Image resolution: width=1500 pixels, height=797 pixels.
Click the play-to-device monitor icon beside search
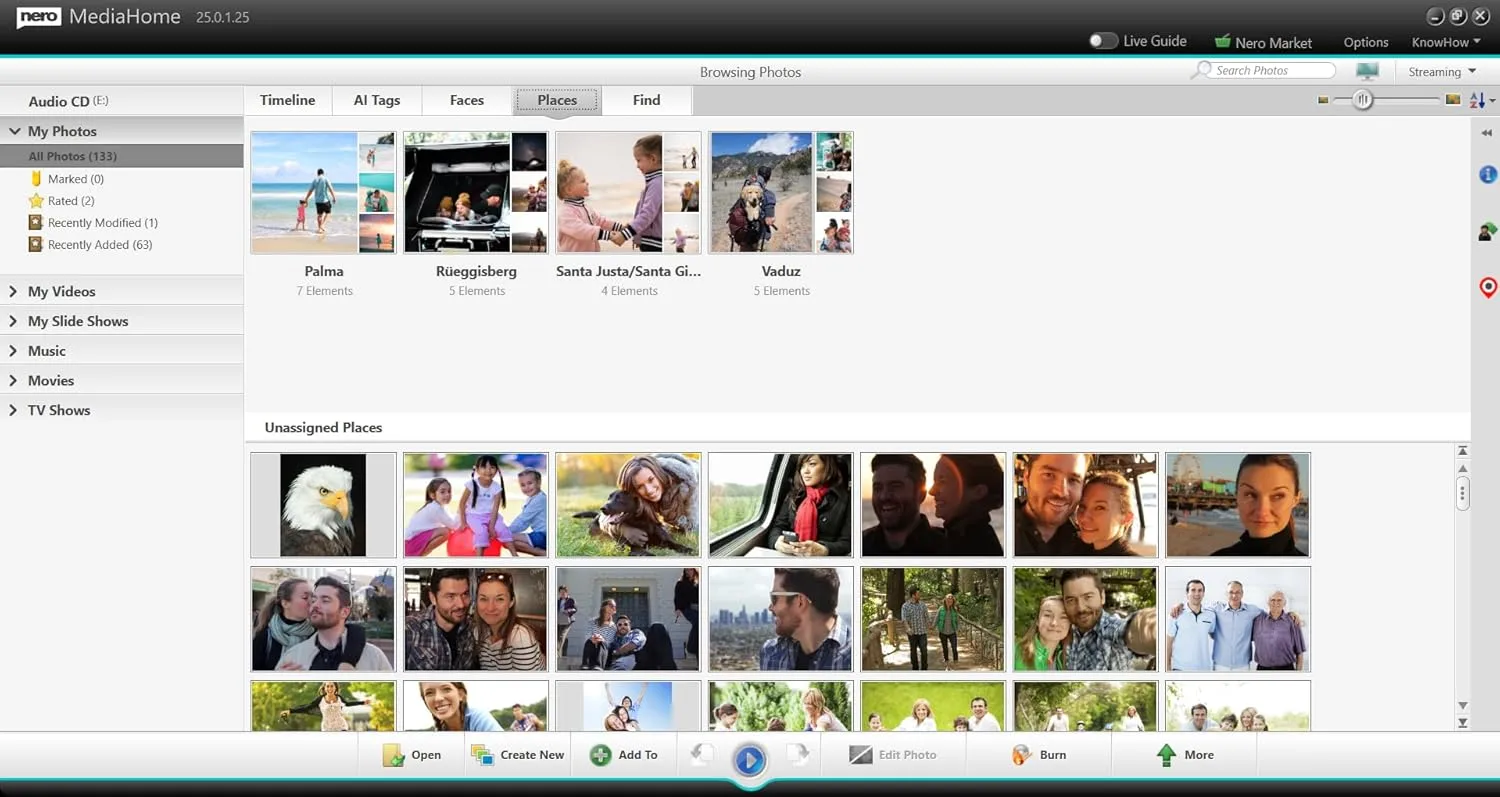coord(1367,70)
